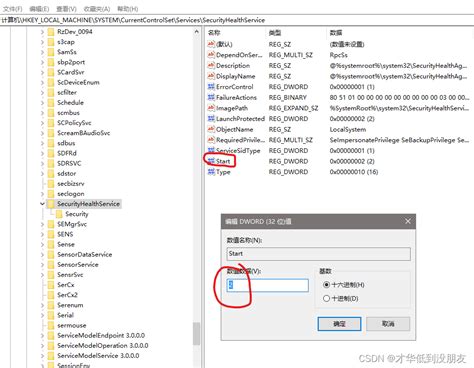Expand the ServiceModelEndpoint 3.0.0.0 node
474x368 pixels.
click(x=42, y=336)
